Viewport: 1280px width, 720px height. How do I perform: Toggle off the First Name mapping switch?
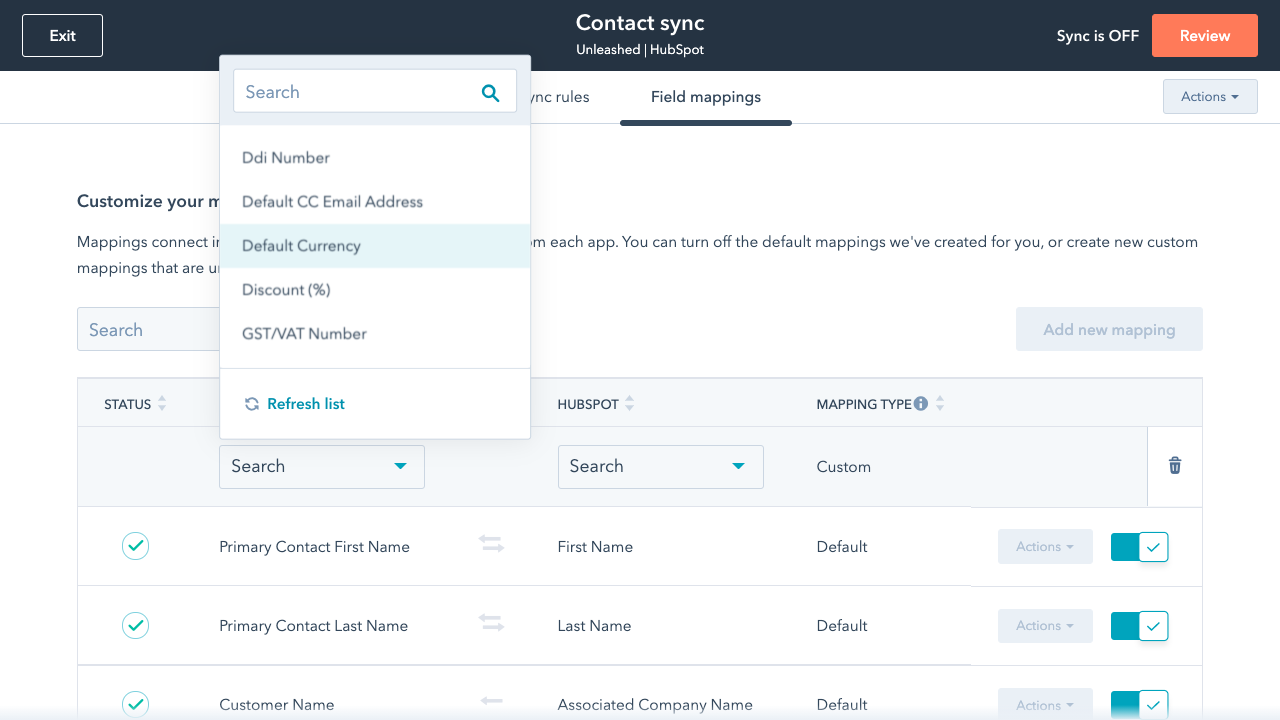click(x=1139, y=547)
